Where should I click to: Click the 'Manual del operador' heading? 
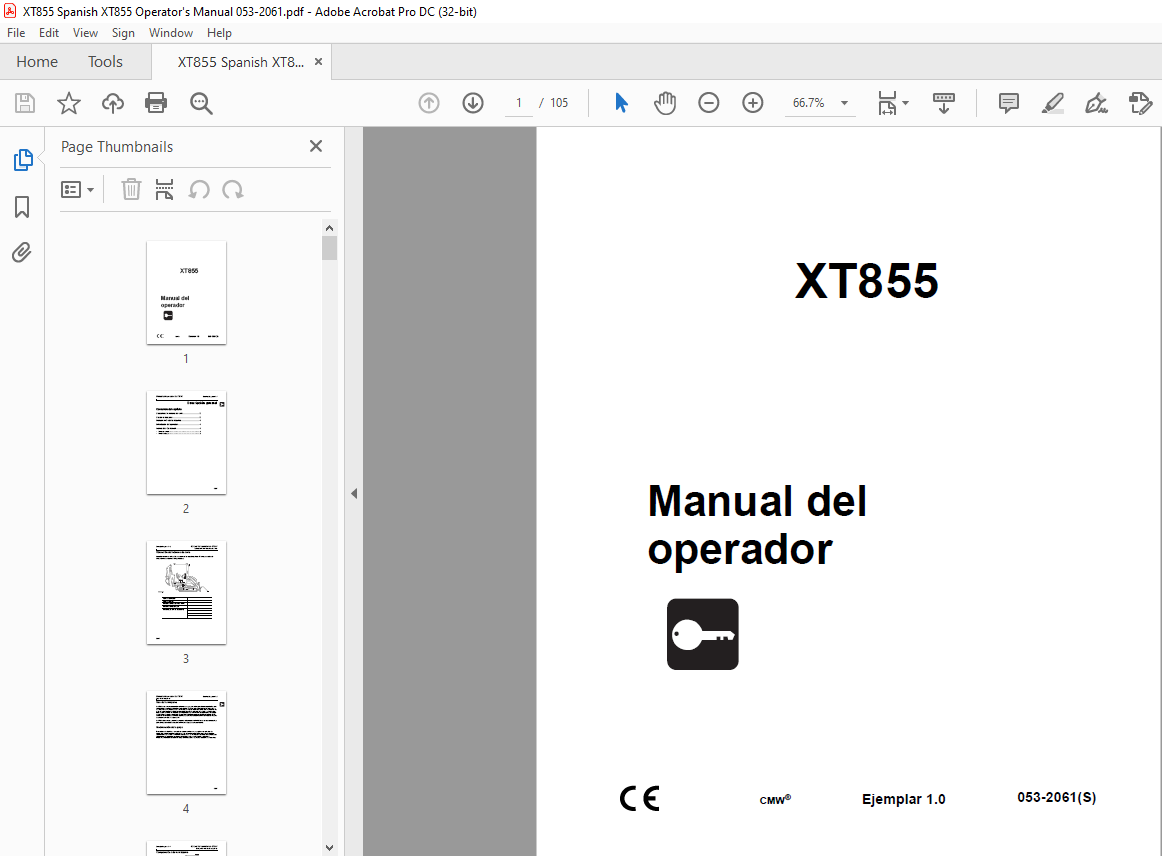tap(757, 525)
